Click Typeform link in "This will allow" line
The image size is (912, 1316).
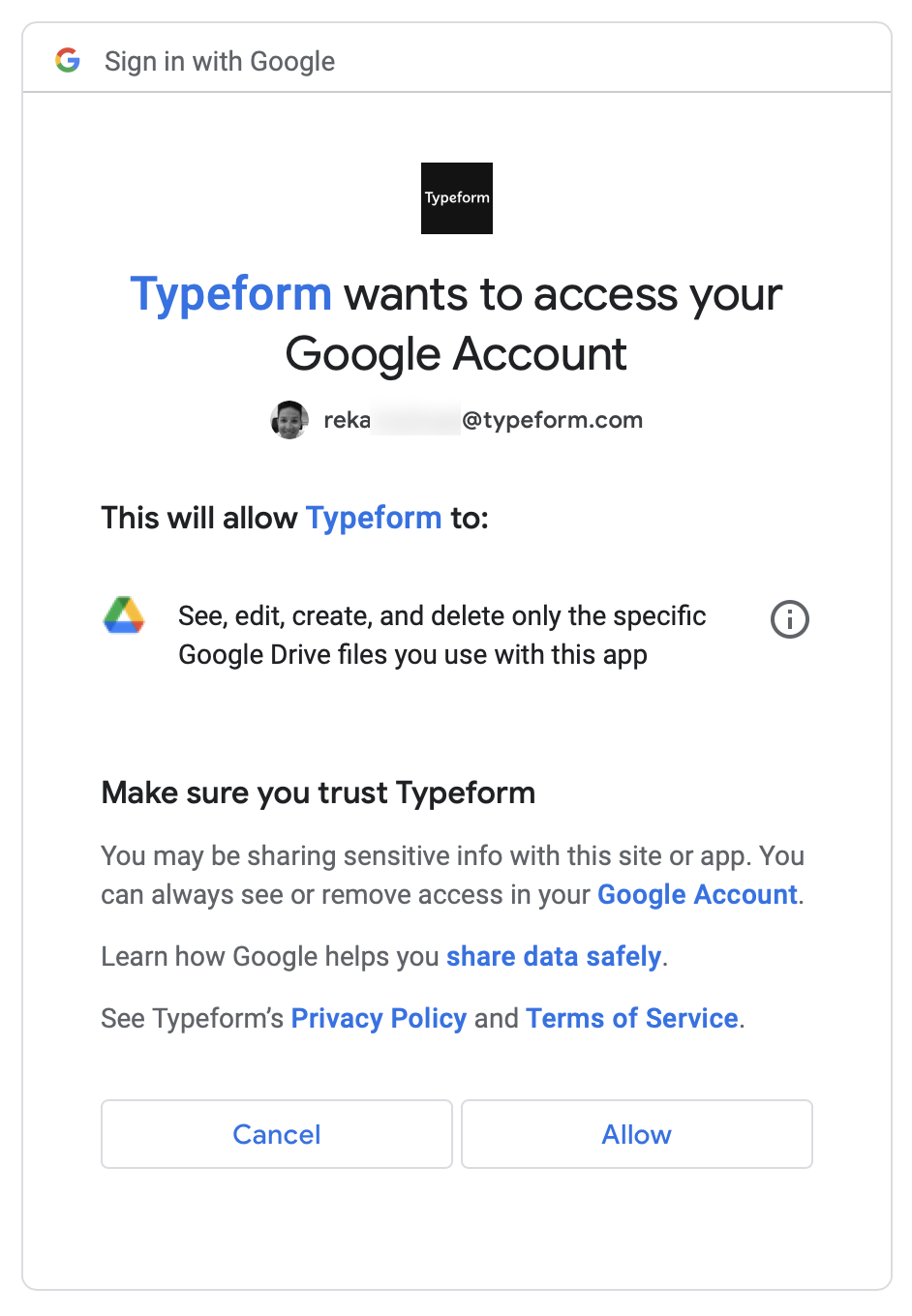374,518
